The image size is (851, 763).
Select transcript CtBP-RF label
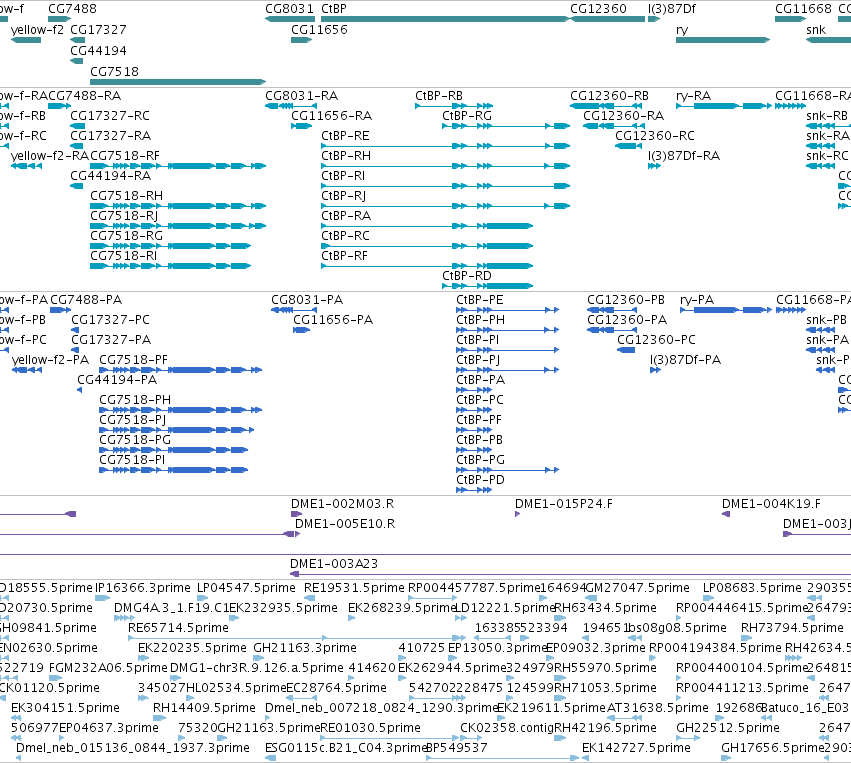tap(344, 256)
